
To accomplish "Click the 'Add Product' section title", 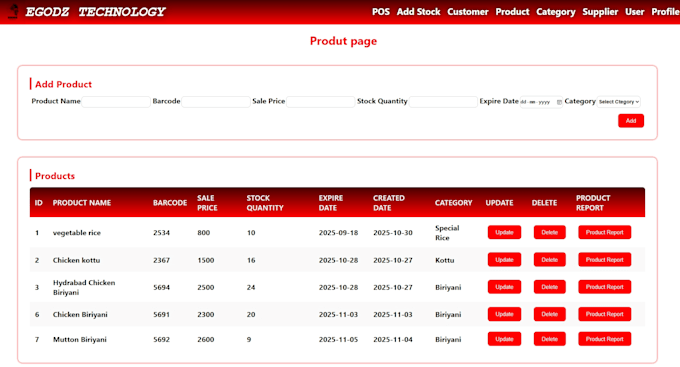I will (x=63, y=84).
